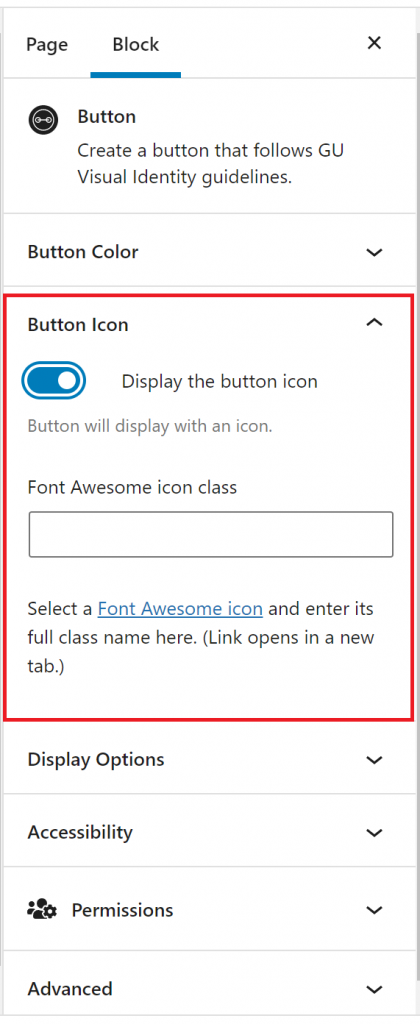Click the Permissions users-gear icon
420x1024 pixels.
click(x=42, y=910)
